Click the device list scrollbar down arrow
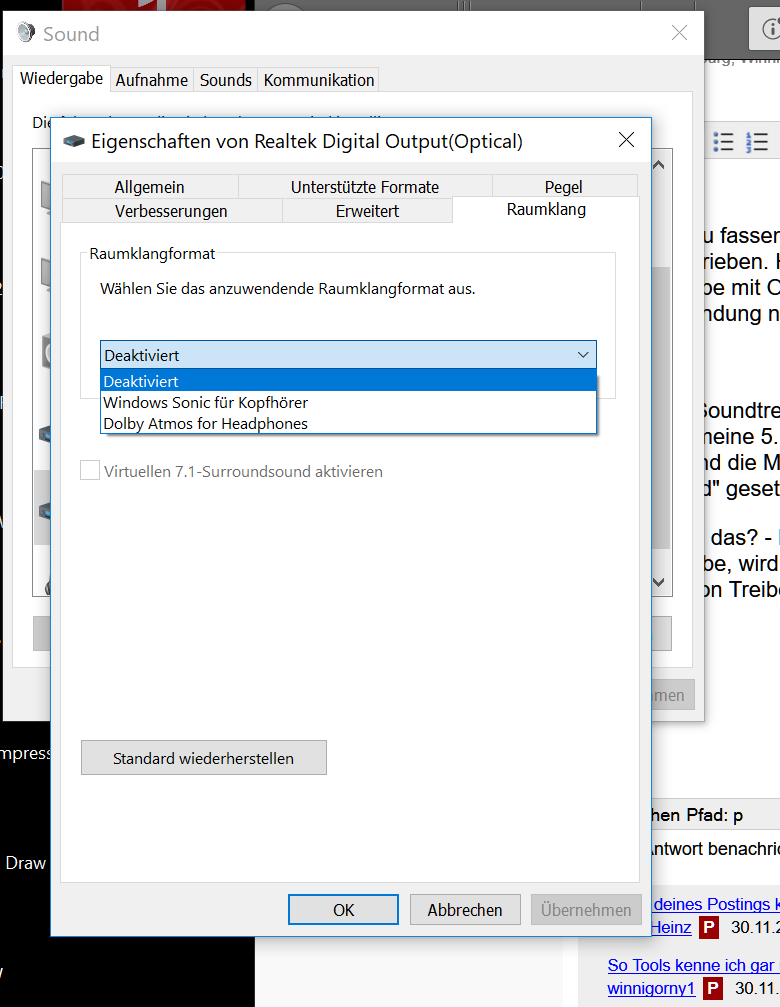The width and height of the screenshot is (780, 1007). (659, 582)
